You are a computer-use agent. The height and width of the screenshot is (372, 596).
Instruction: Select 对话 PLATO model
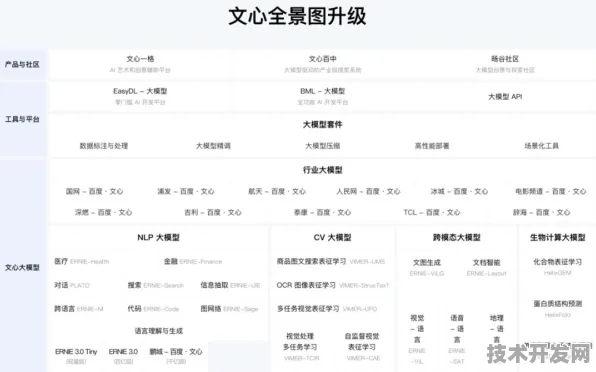(x=72, y=285)
